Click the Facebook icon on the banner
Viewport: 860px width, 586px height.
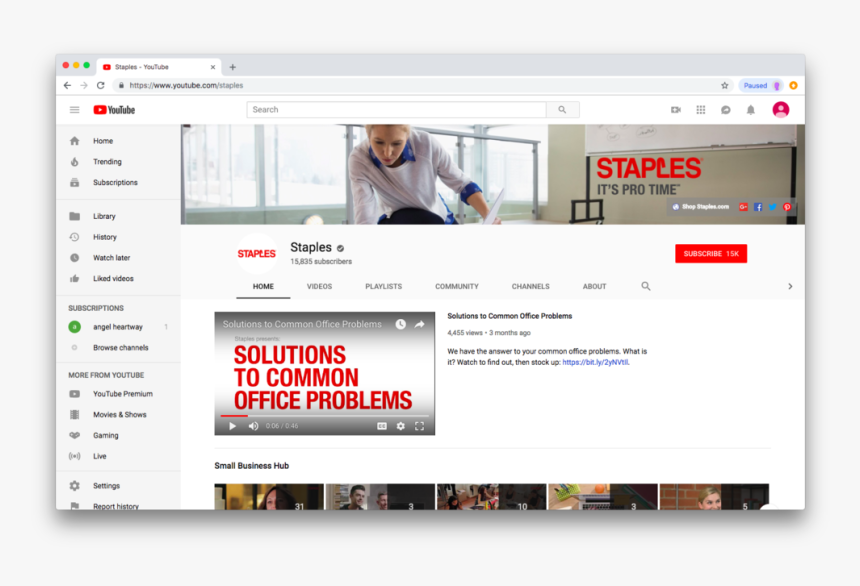point(758,207)
